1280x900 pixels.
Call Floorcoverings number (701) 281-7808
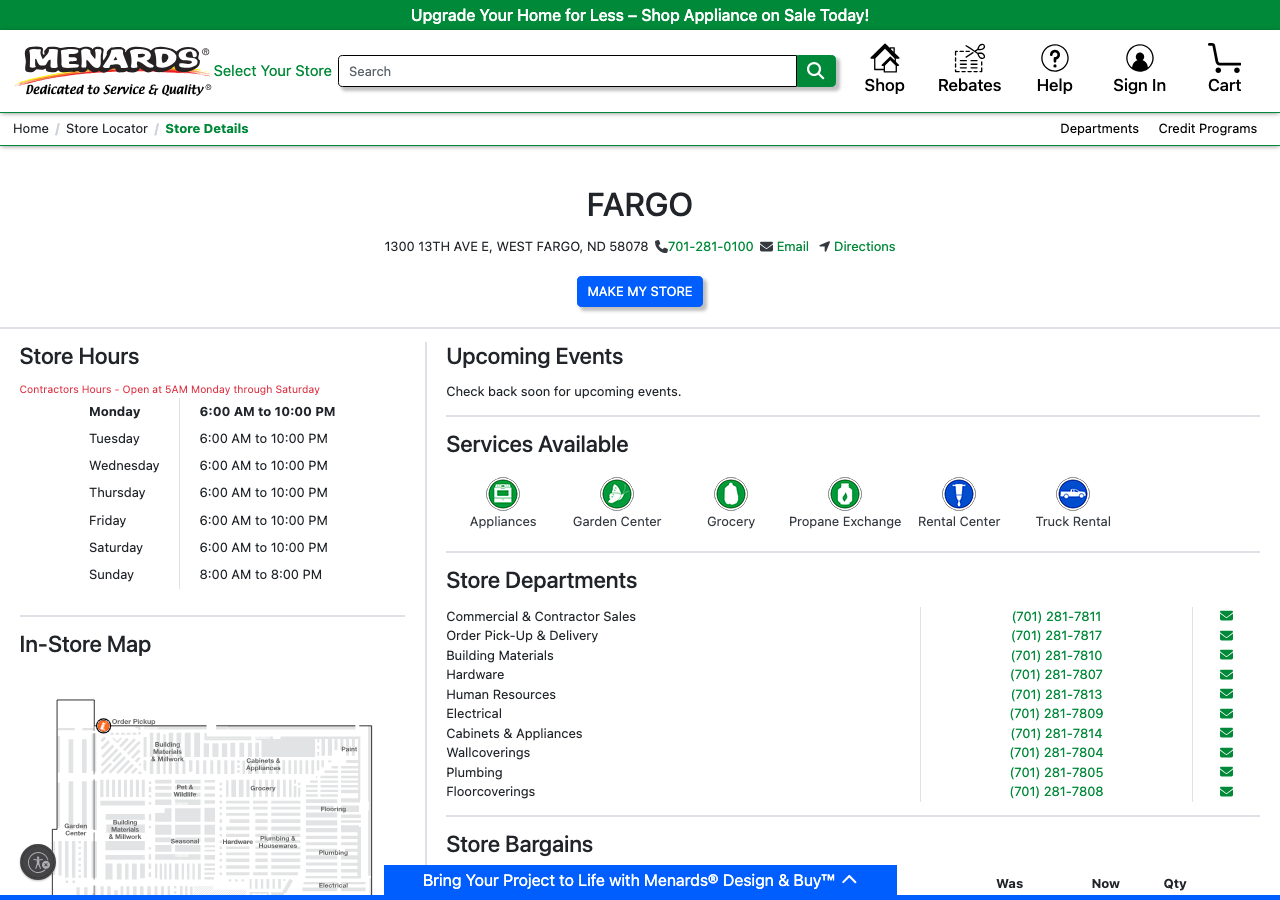[x=1056, y=792]
